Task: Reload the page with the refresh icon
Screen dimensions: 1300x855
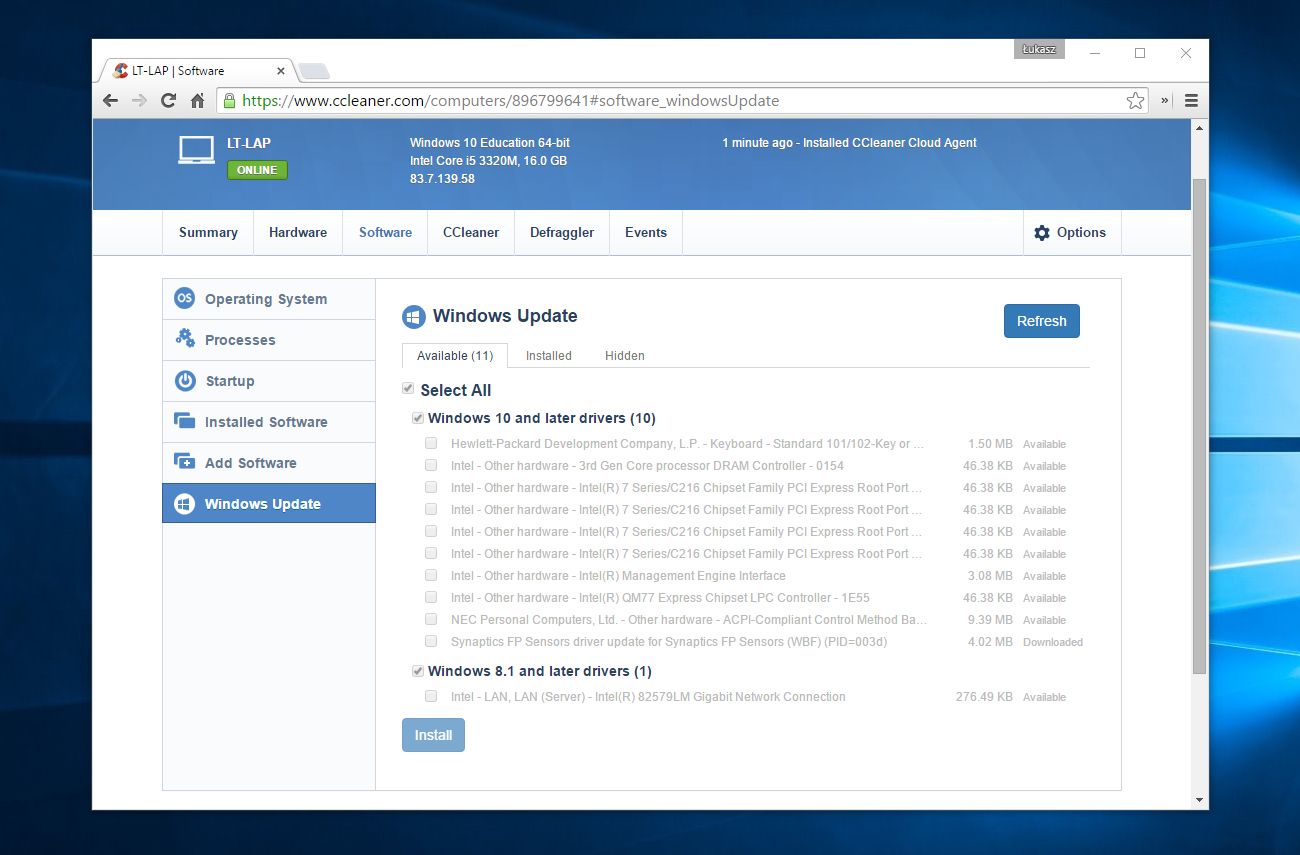Action: 168,100
